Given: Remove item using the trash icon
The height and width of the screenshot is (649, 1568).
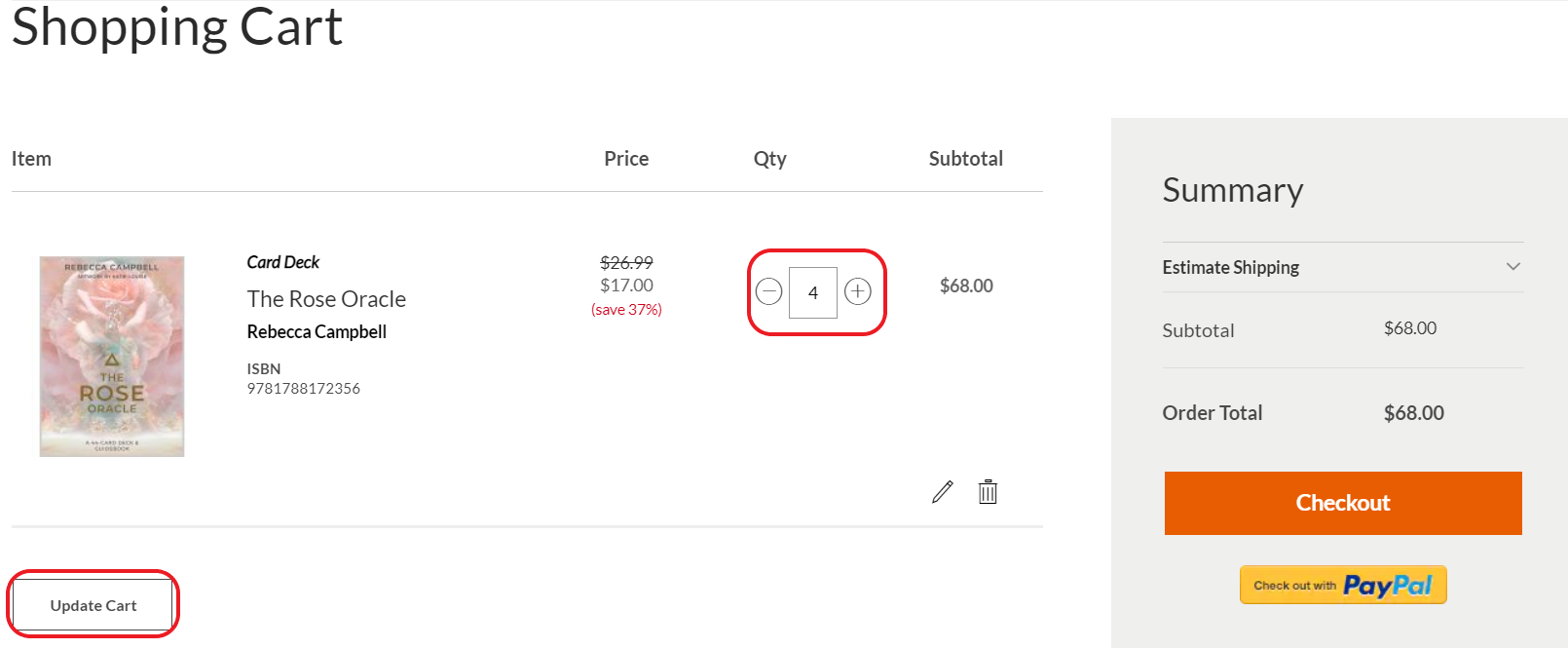Looking at the screenshot, I should 988,492.
